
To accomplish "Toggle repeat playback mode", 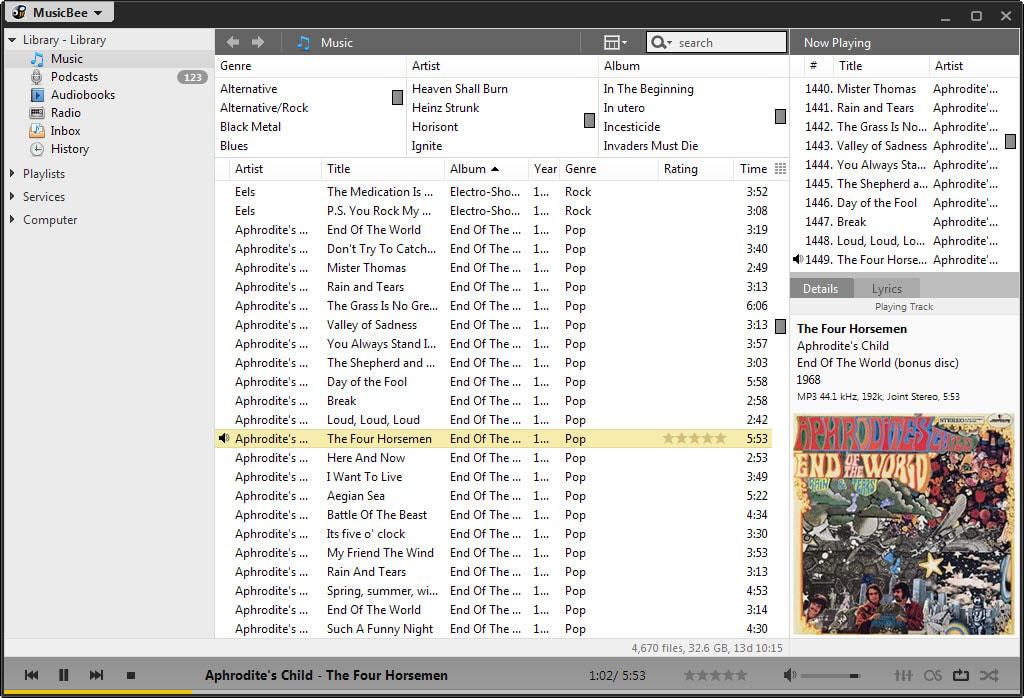I will click(x=961, y=675).
